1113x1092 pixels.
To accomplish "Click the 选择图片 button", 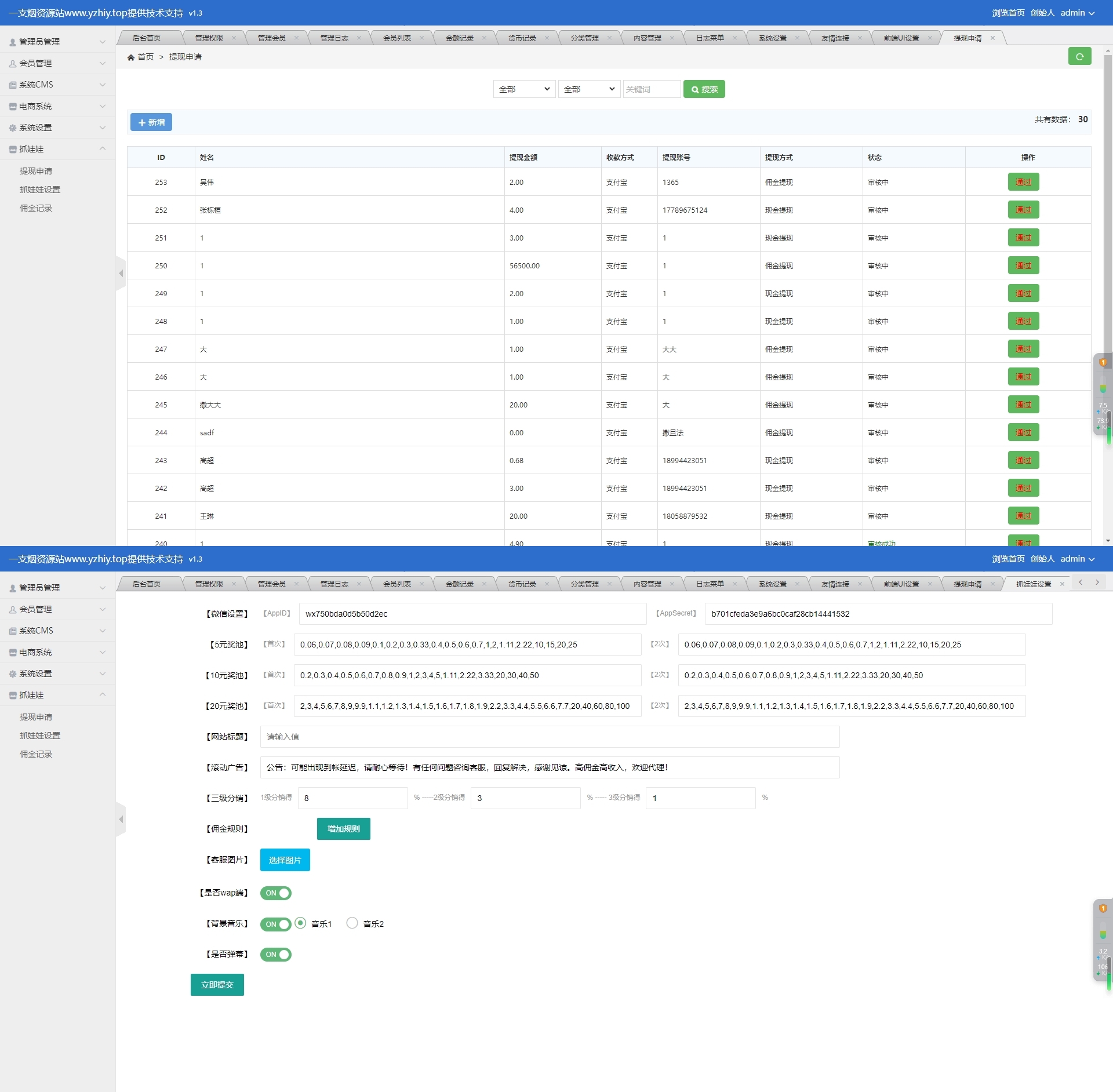I will click(285, 860).
